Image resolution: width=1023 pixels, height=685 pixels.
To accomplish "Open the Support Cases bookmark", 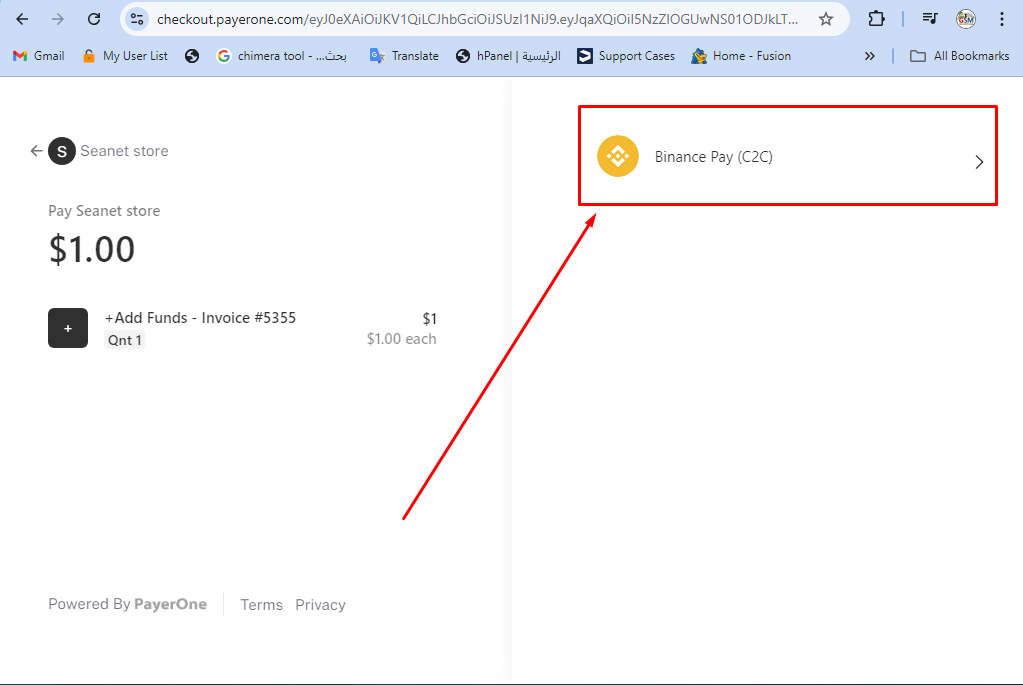I will (626, 56).
